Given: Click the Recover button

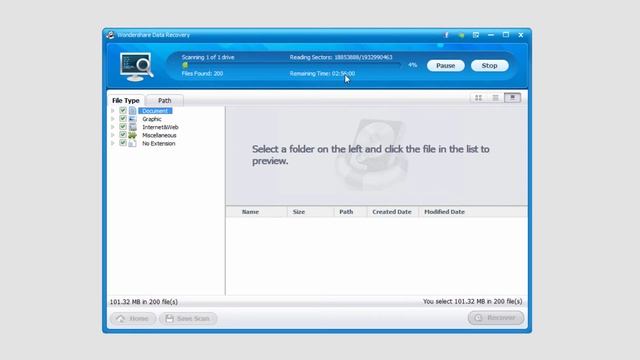Looking at the screenshot, I should [496, 318].
